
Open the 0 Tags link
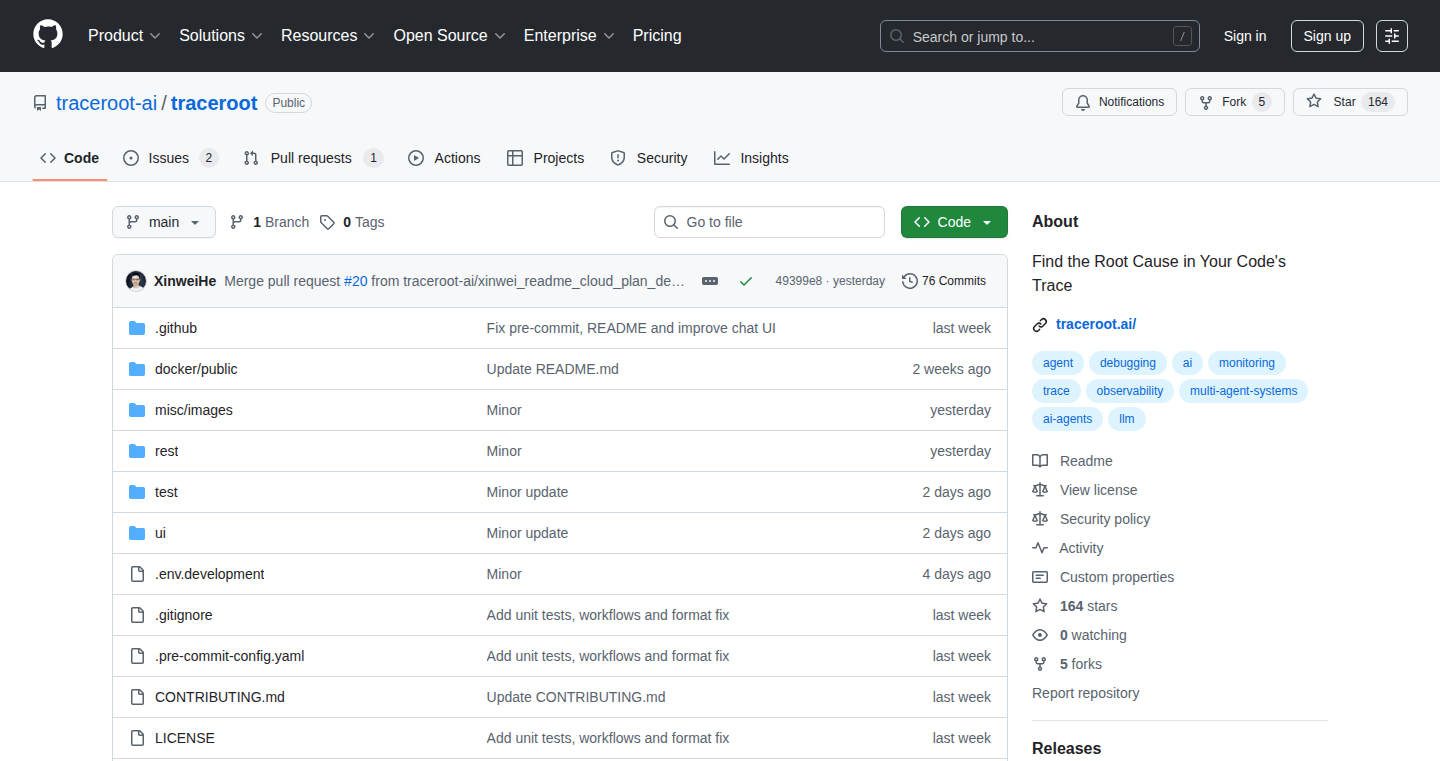tap(352, 222)
